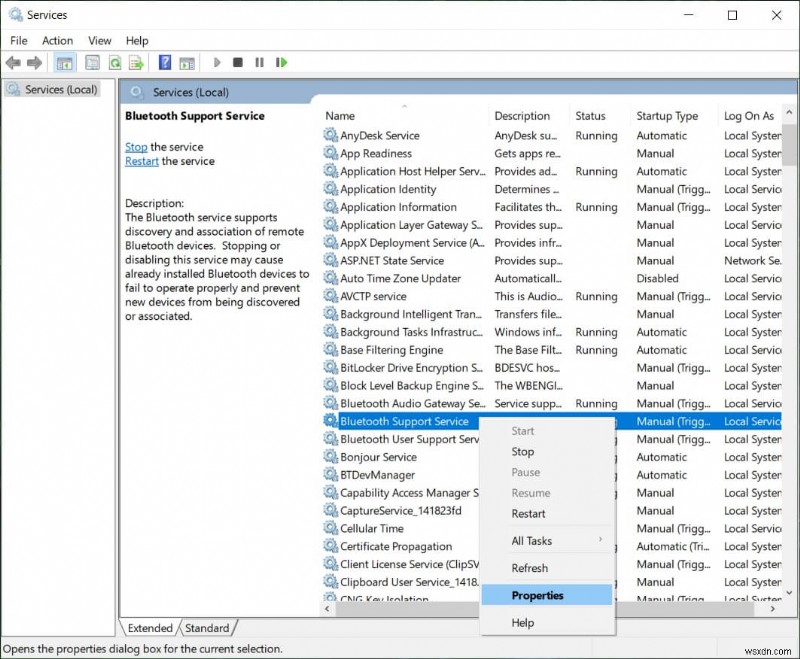Stop the service using the black square icon
The image size is (800, 659).
(238, 62)
